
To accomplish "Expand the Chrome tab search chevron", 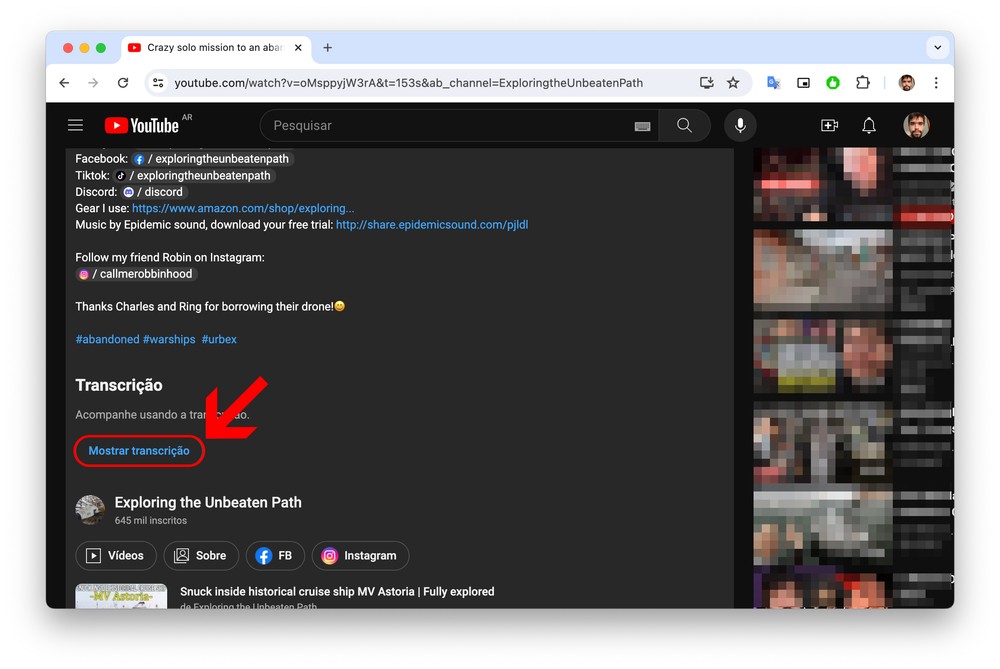I will click(937, 47).
